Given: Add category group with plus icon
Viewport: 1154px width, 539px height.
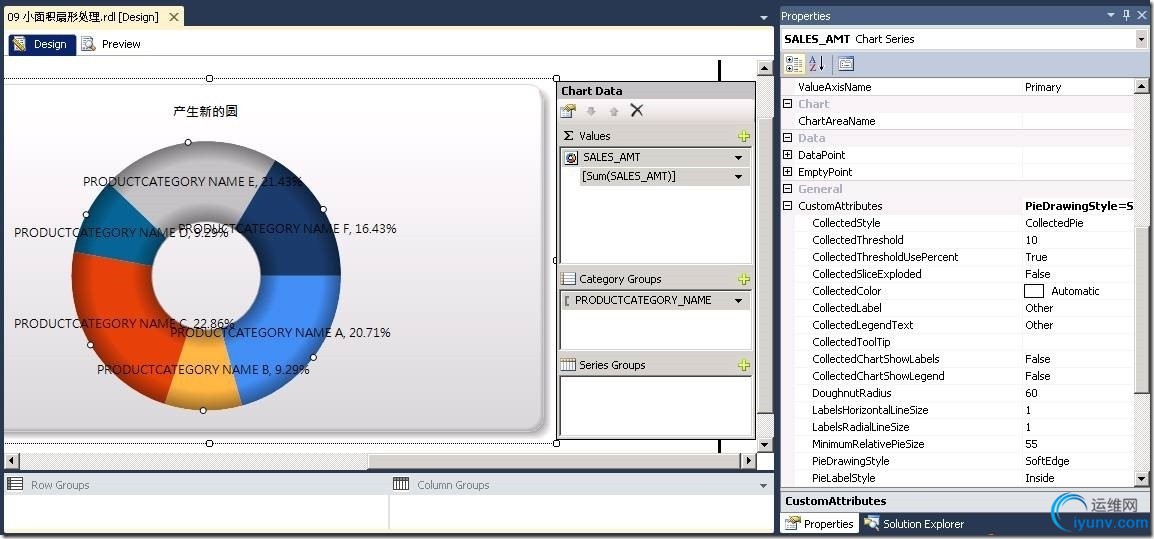Looking at the screenshot, I should pyautogui.click(x=744, y=279).
